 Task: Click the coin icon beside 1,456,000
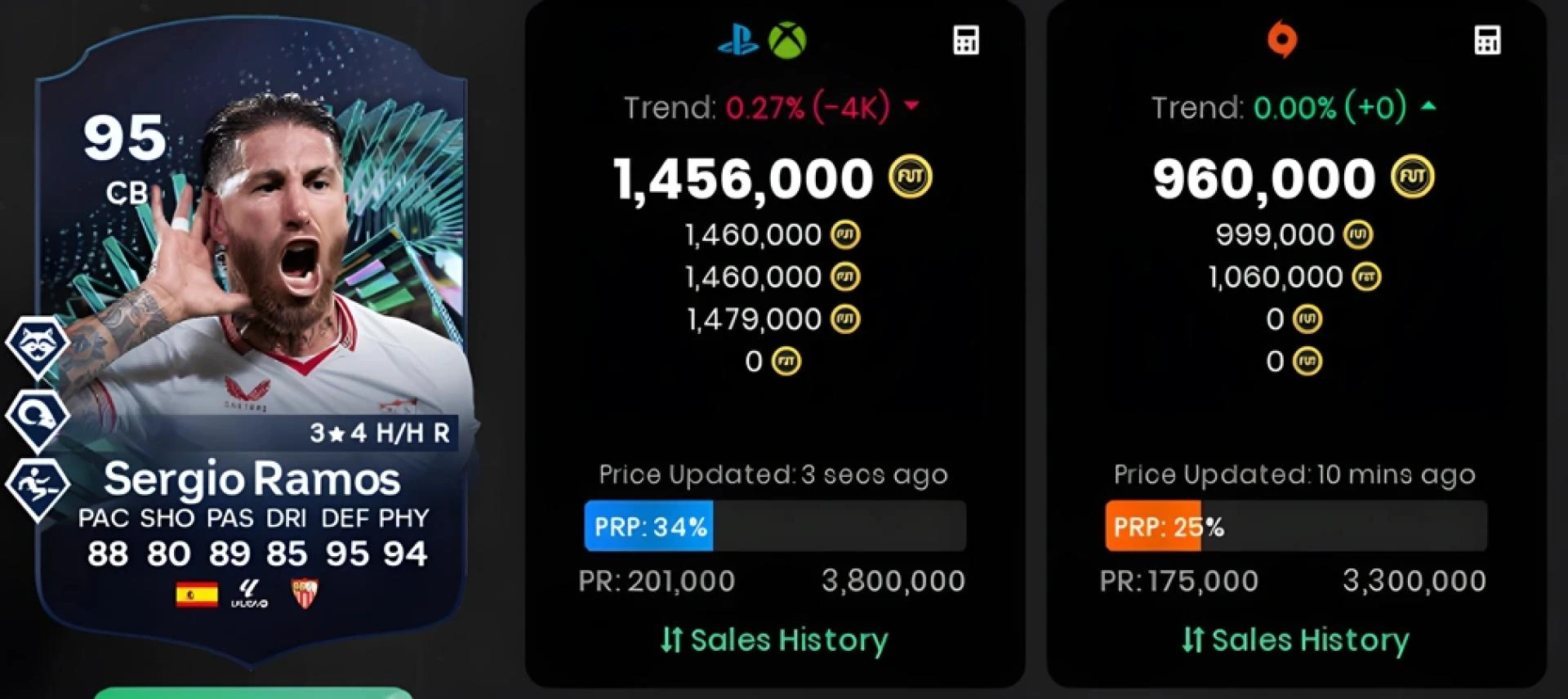click(x=910, y=177)
